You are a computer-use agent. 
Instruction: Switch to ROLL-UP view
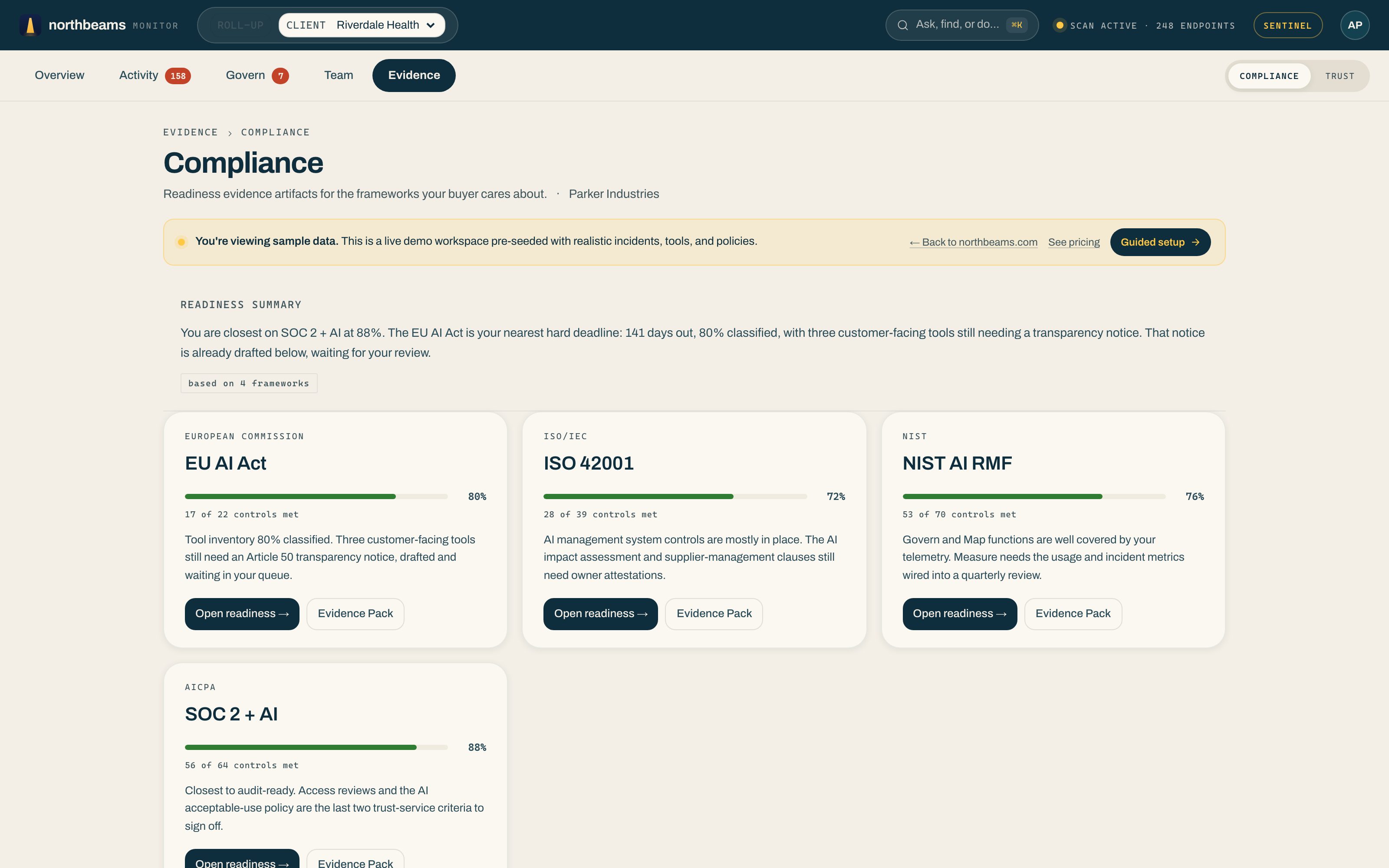point(240,25)
